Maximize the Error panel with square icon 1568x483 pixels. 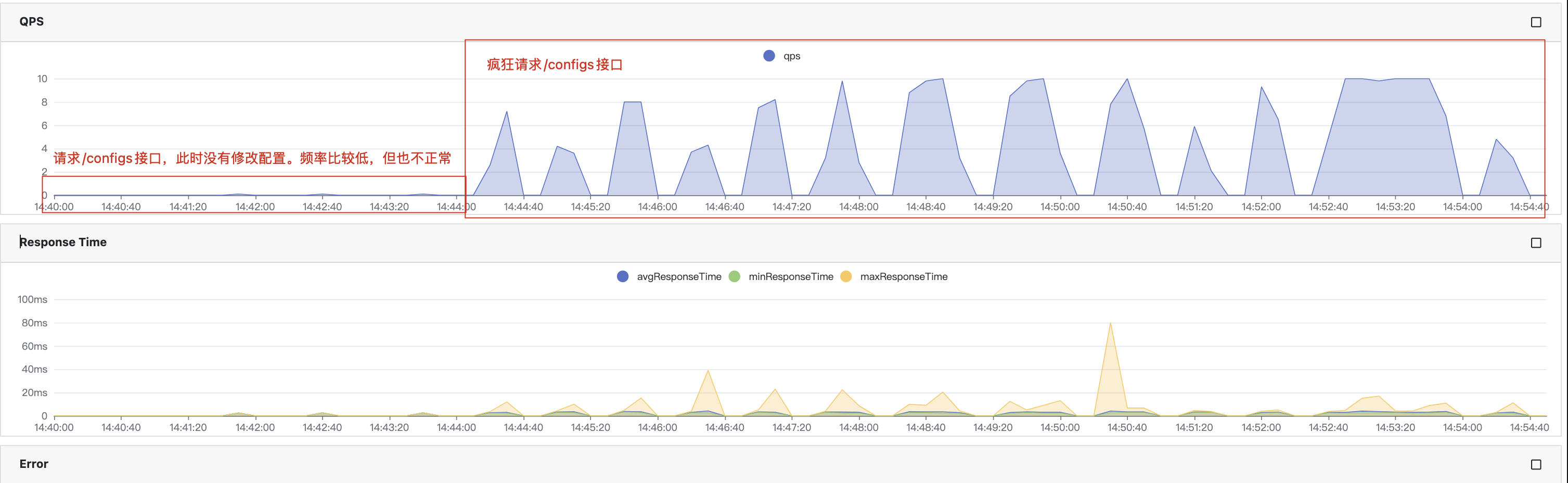[x=1536, y=464]
